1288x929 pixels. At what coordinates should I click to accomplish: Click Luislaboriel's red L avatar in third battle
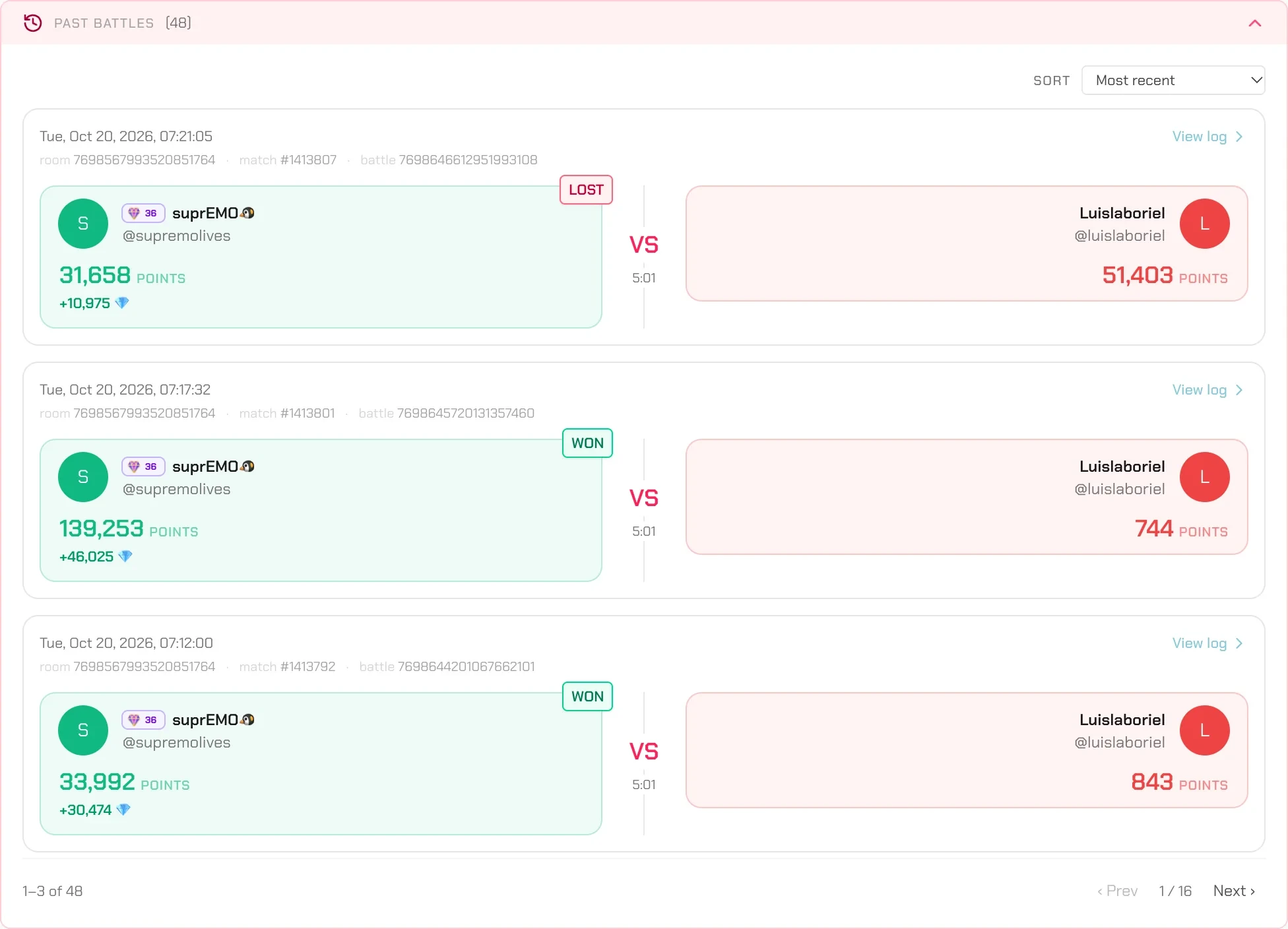tap(1204, 730)
